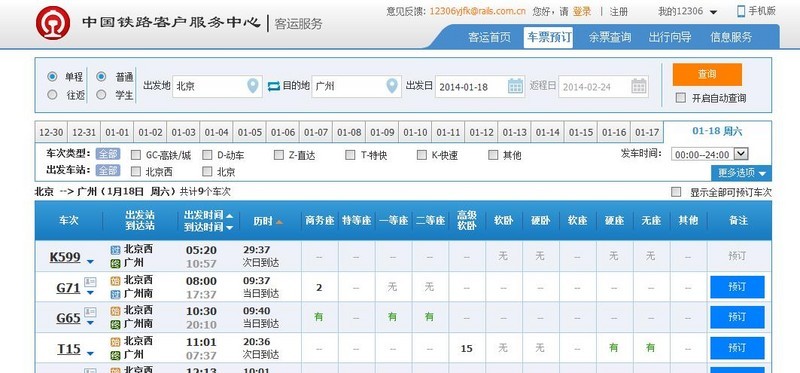
Task: Open 车票预订 nav tab
Action: coord(548,37)
